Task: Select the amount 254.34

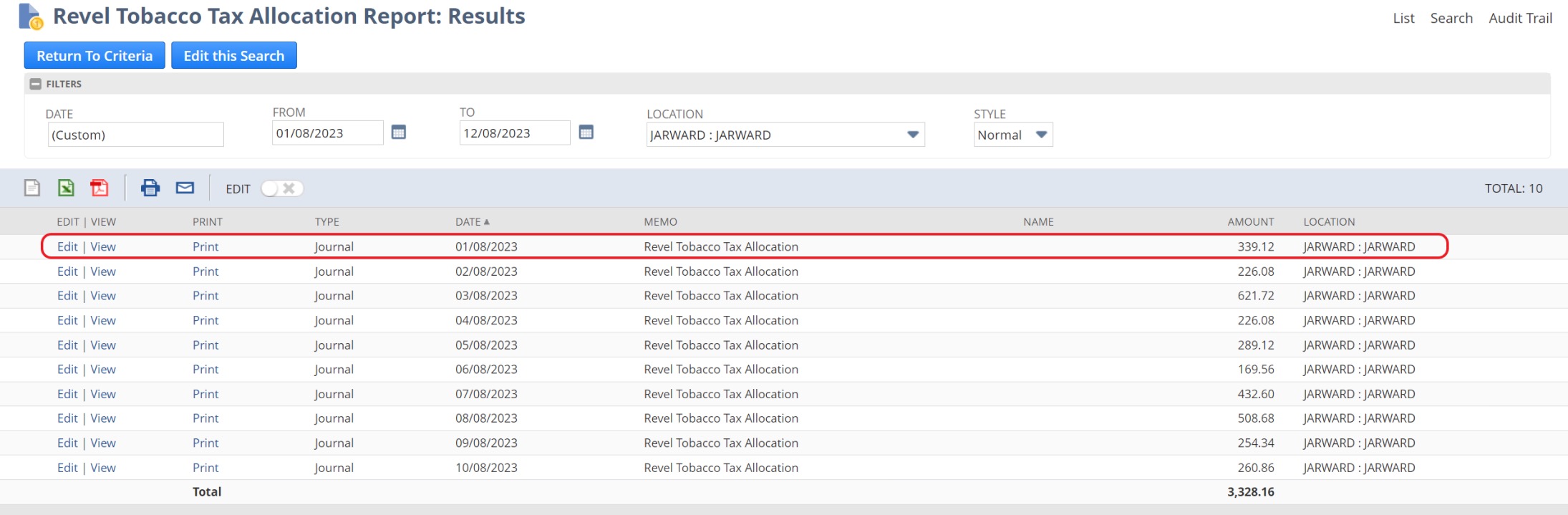Action: tap(1256, 443)
